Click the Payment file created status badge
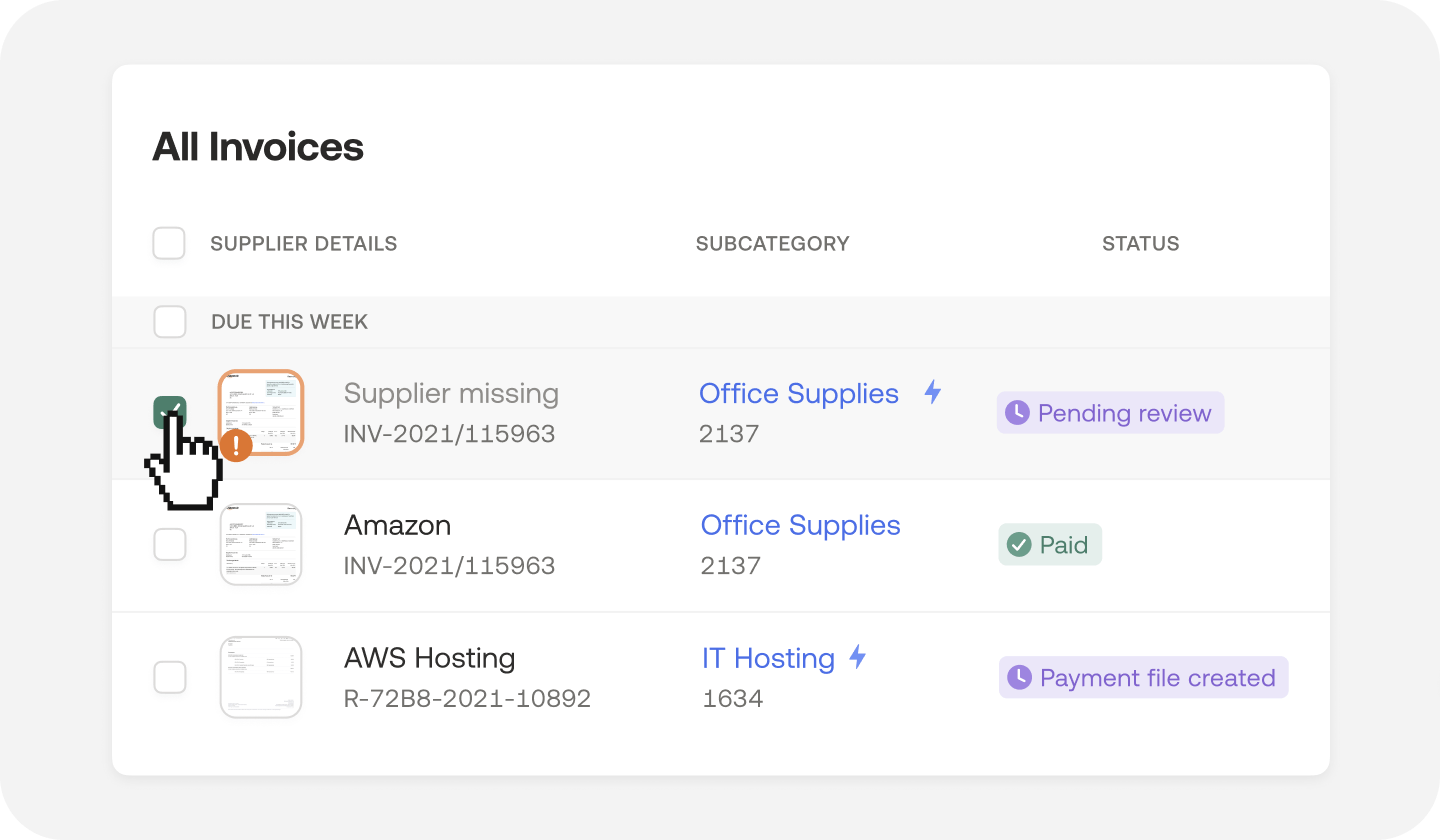Viewport: 1440px width, 840px height. [x=1143, y=678]
